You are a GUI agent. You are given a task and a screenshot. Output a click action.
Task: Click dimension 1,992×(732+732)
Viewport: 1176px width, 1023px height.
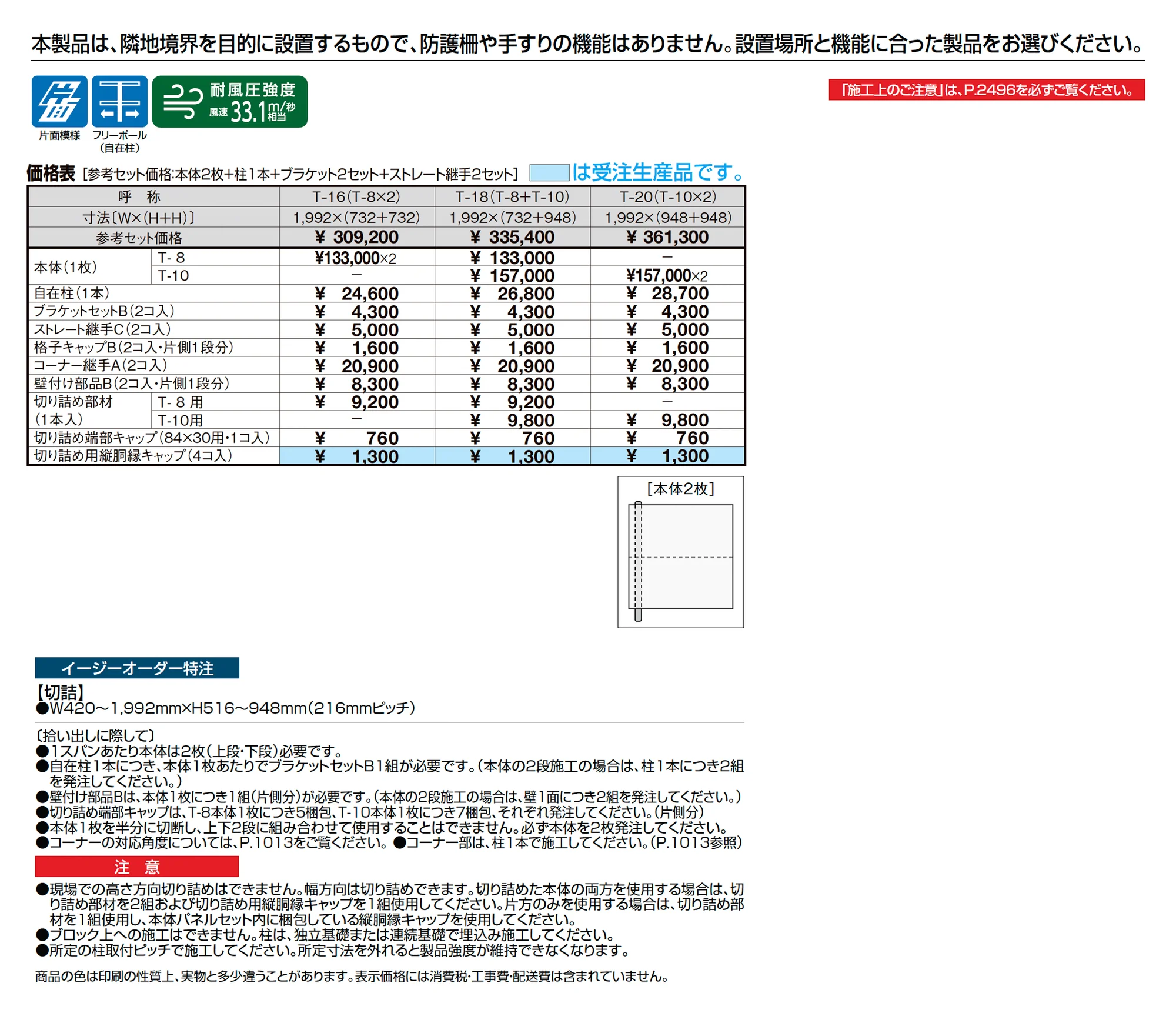356,217
